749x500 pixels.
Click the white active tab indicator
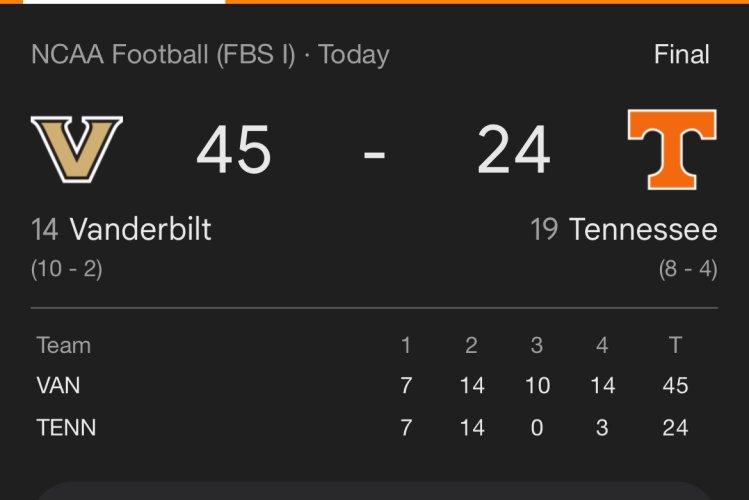pyautogui.click(x=112, y=2)
